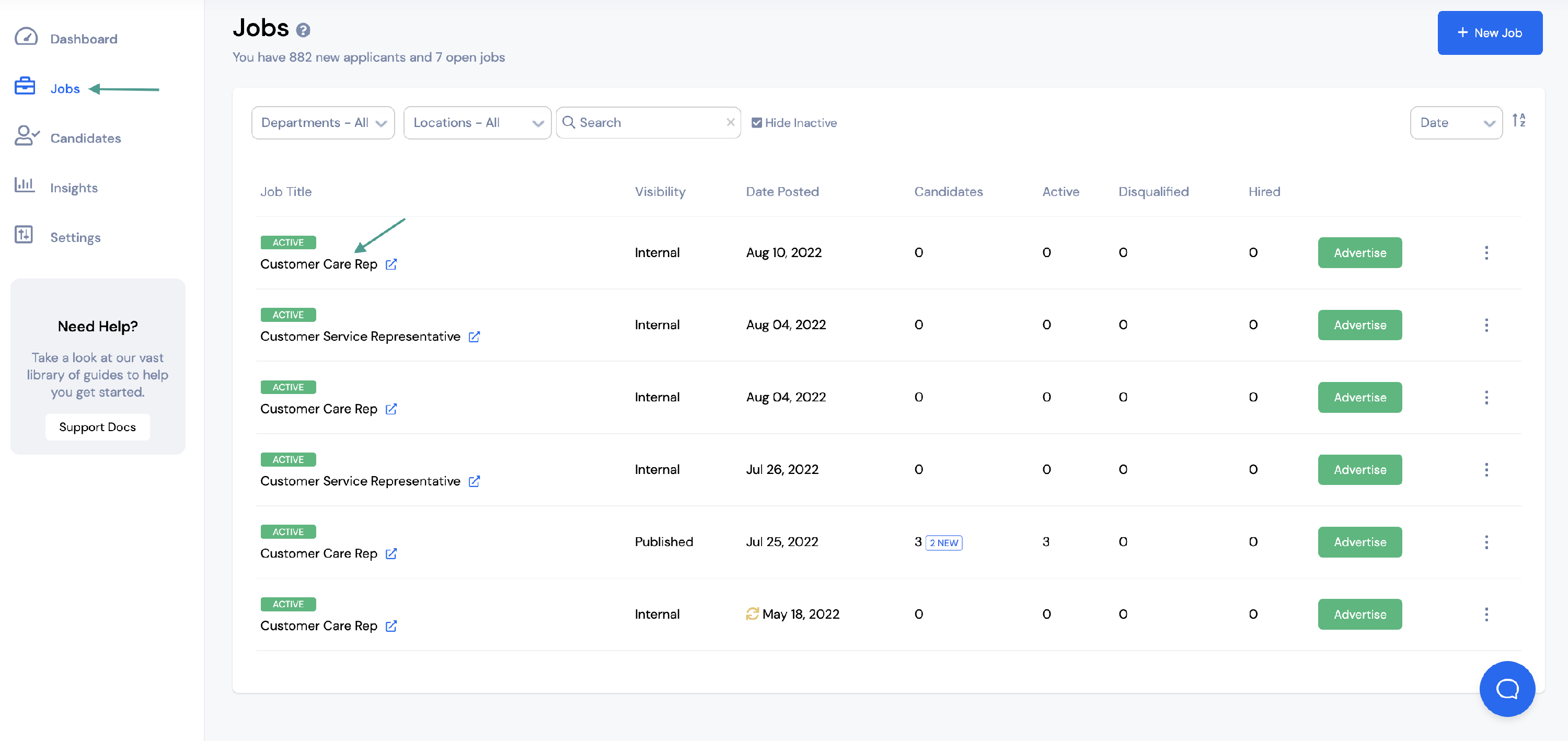Screen dimensions: 1568x741
Task: Uncheck the Hide Inactive checkbox
Action: tap(757, 123)
